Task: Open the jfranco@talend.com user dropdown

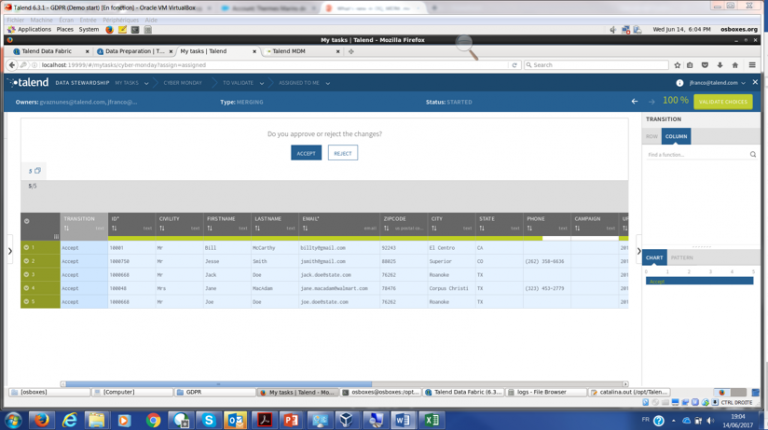Action: [x=718, y=83]
